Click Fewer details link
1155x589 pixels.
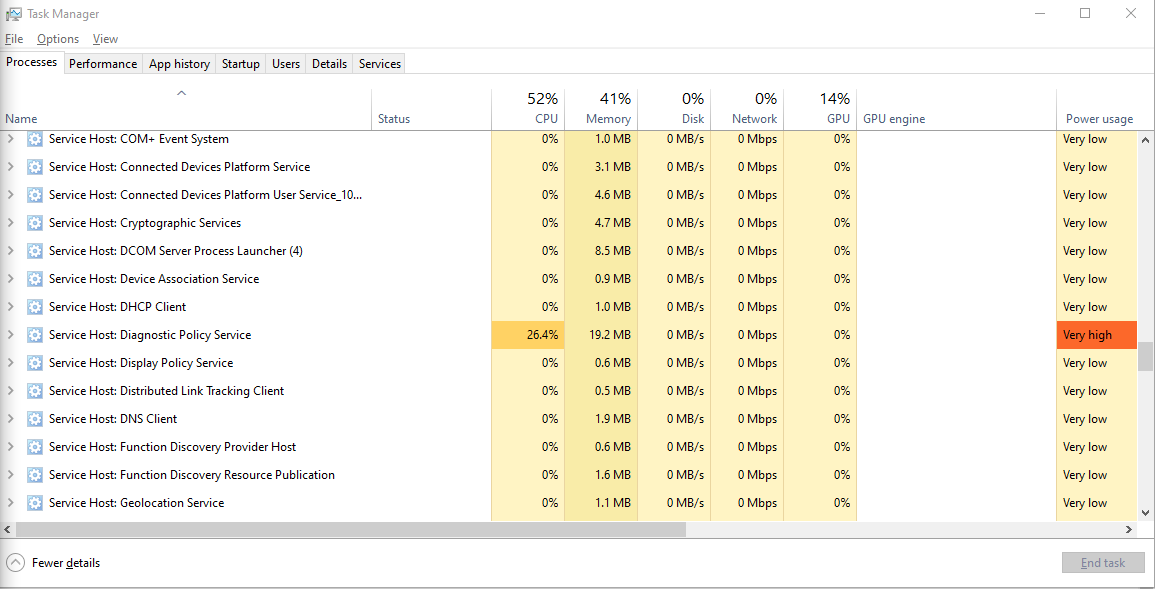click(66, 563)
